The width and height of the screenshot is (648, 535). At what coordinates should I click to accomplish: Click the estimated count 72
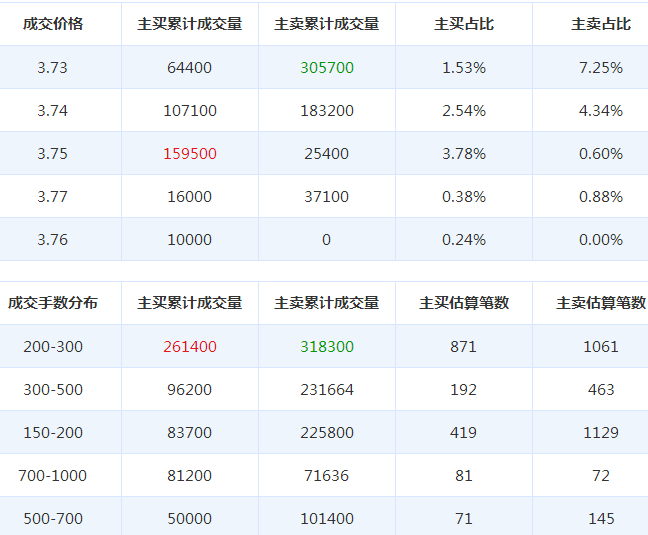click(x=601, y=475)
